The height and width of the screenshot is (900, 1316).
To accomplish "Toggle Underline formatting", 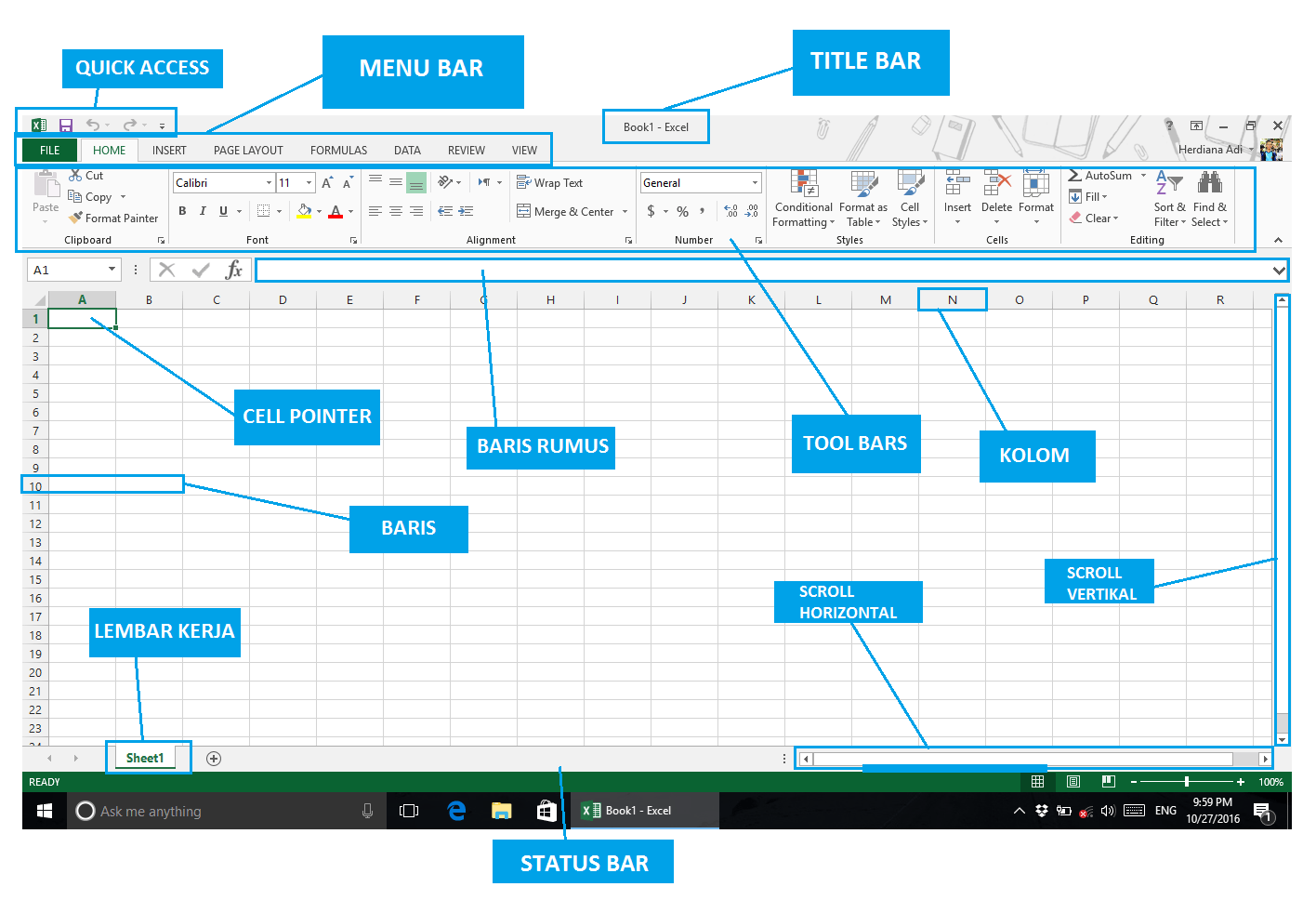I will pos(223,211).
